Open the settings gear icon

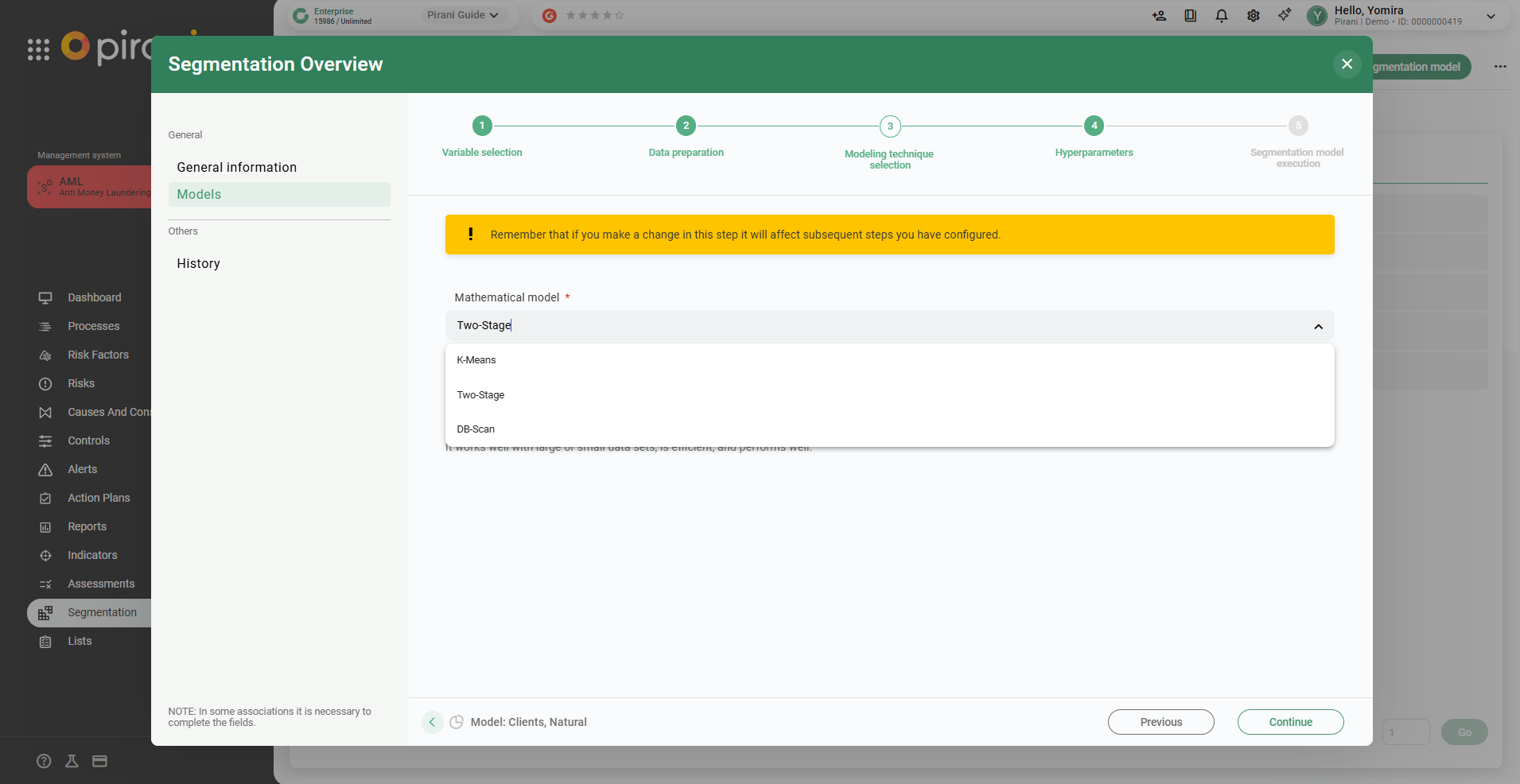click(x=1253, y=16)
